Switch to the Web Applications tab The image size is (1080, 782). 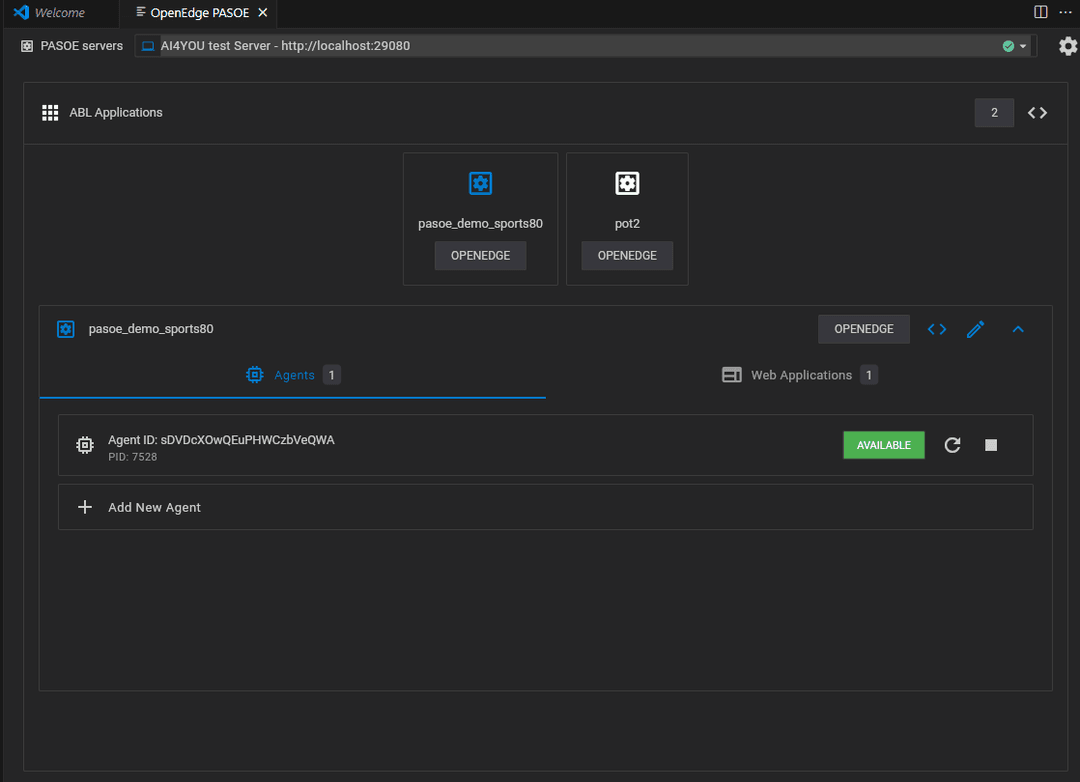click(x=799, y=375)
